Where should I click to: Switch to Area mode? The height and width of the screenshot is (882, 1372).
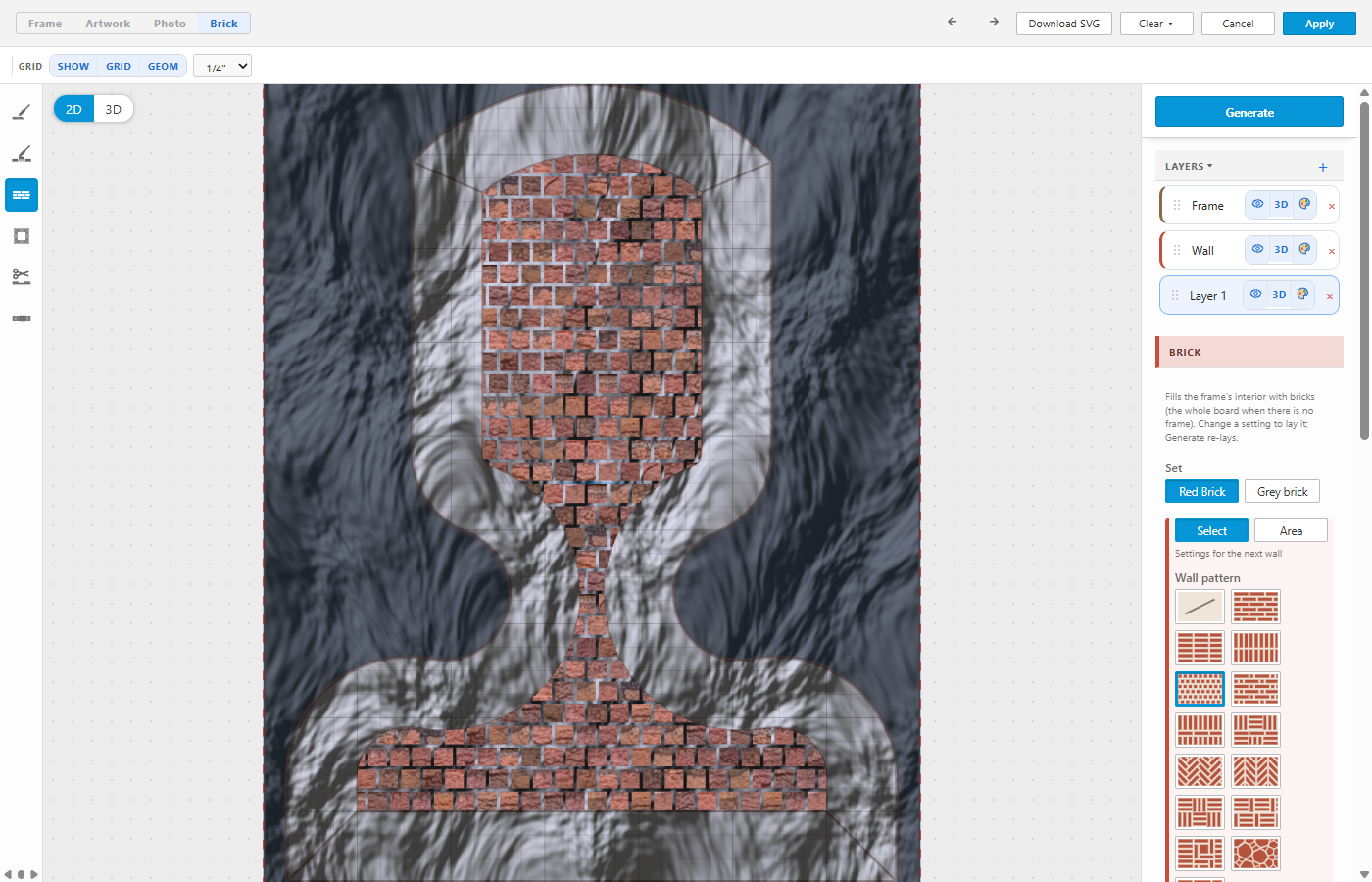pyautogui.click(x=1291, y=530)
